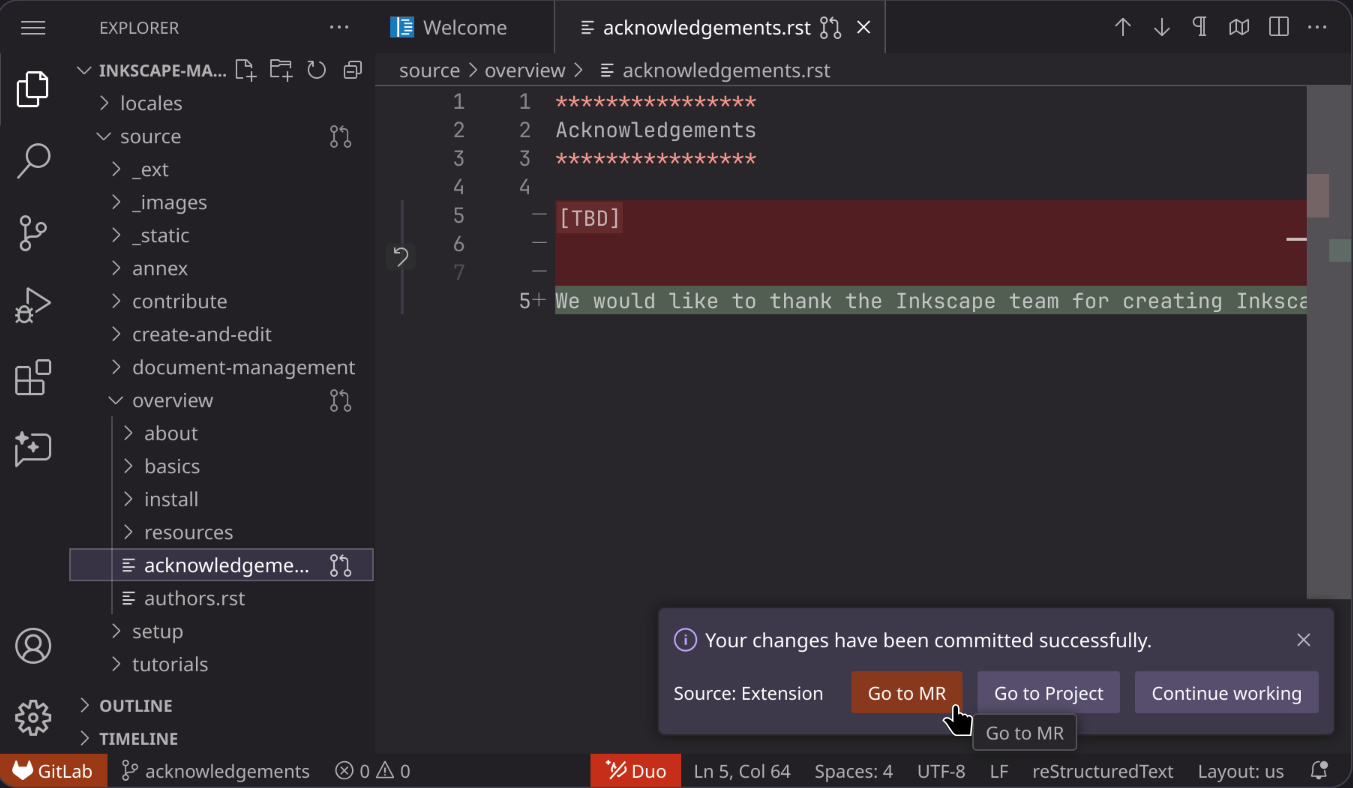
Task: Change cursor position via Ln 5, Col 64
Action: [742, 771]
